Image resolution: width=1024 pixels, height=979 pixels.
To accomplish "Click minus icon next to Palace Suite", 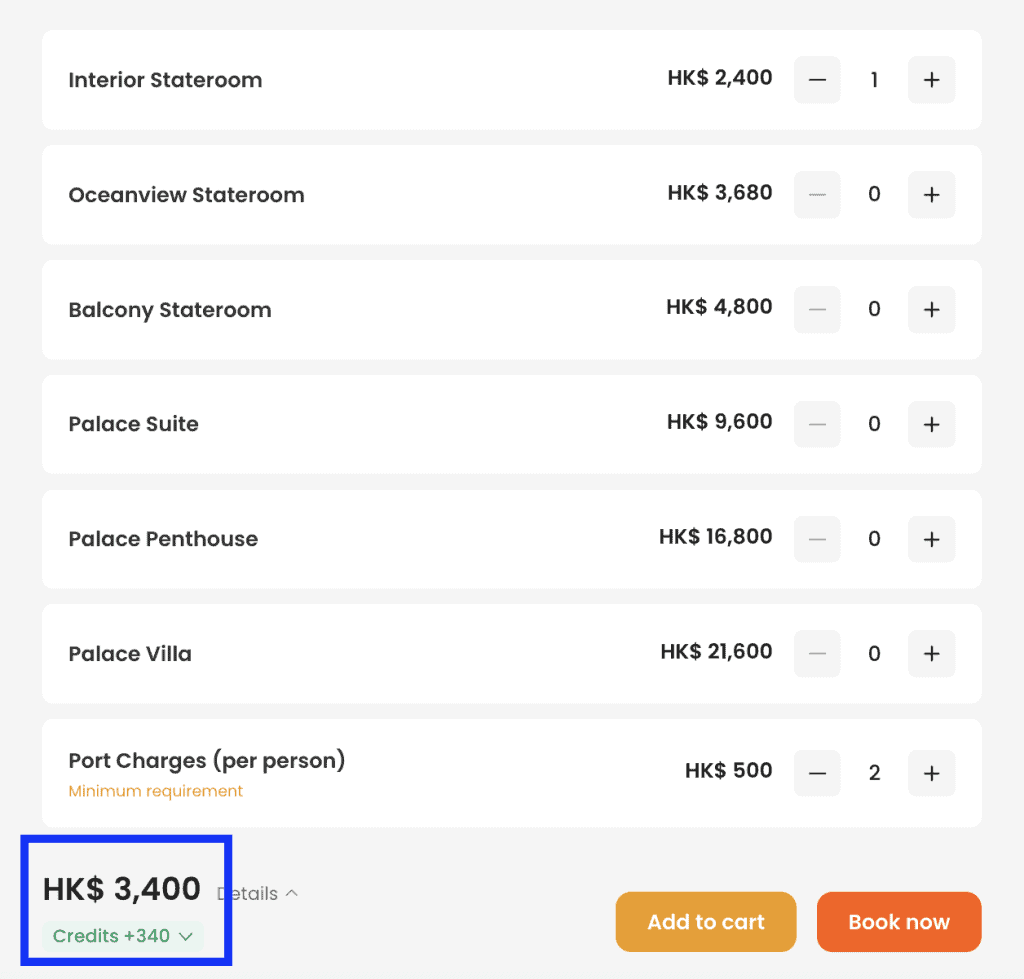I will (817, 425).
